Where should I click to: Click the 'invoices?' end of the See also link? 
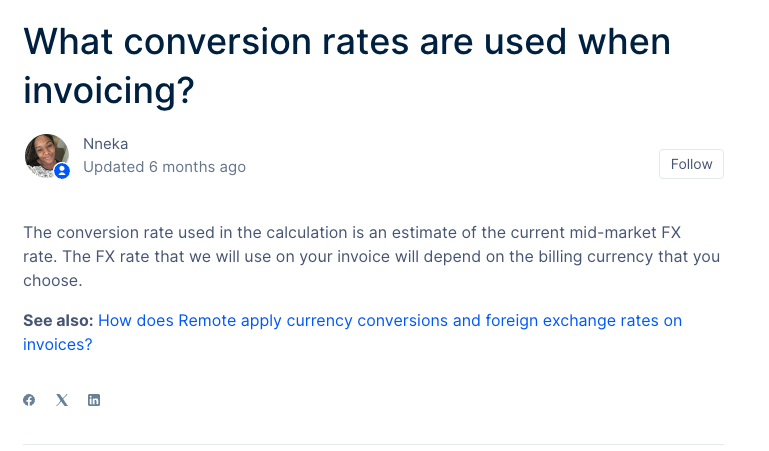(x=57, y=345)
